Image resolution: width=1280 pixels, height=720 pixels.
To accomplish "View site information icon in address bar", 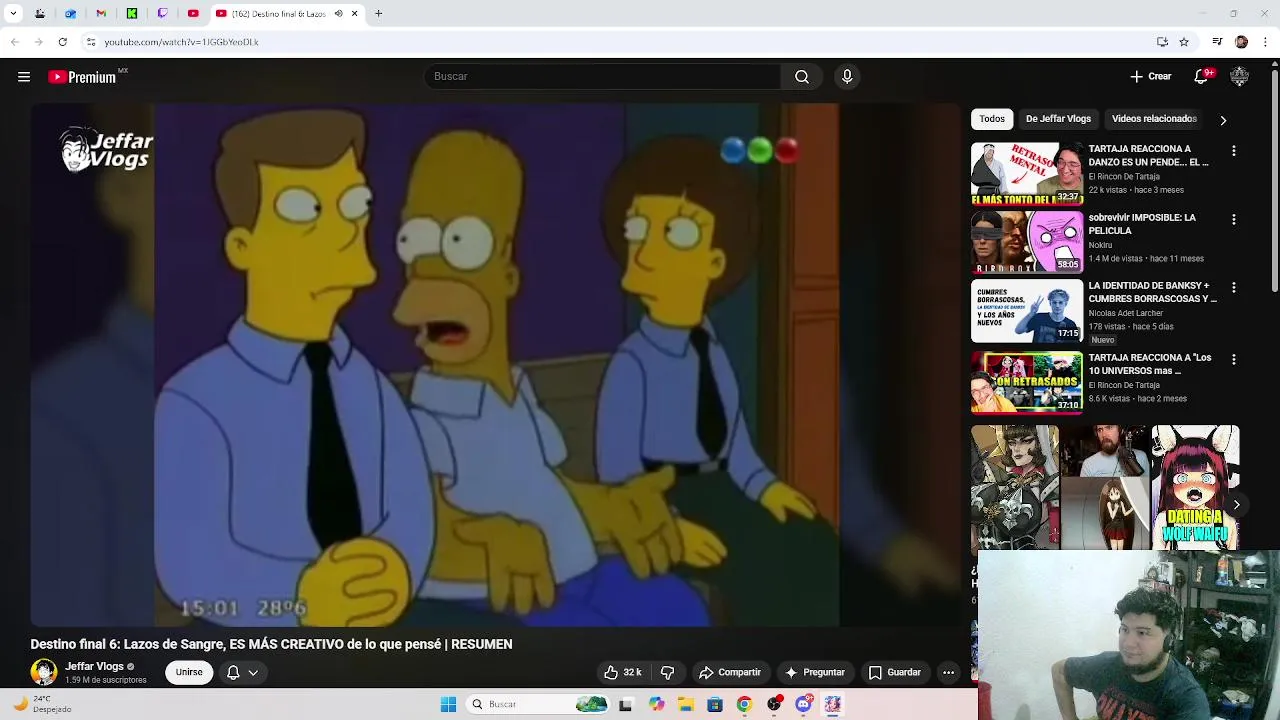I will click(x=90, y=42).
